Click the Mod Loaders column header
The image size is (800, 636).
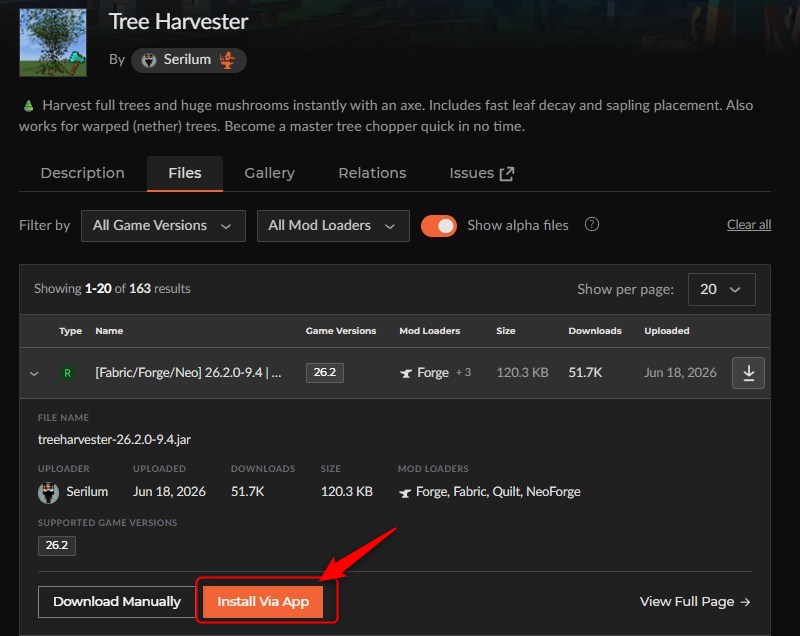[430, 330]
